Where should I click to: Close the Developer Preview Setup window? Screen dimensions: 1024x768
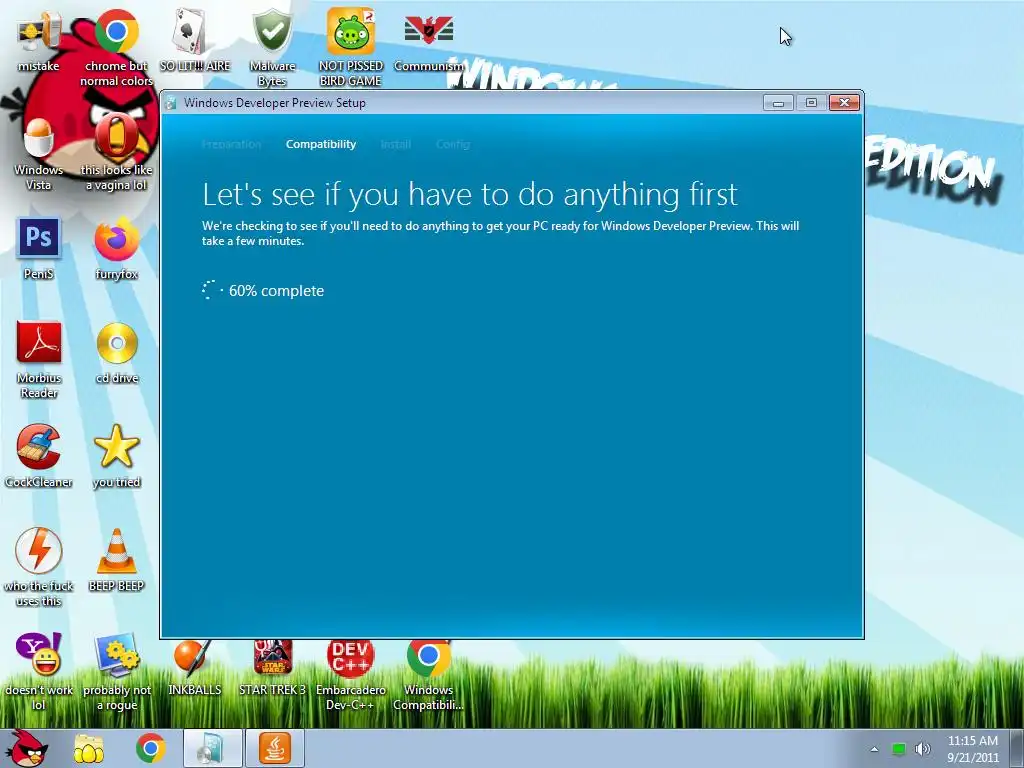[x=844, y=103]
